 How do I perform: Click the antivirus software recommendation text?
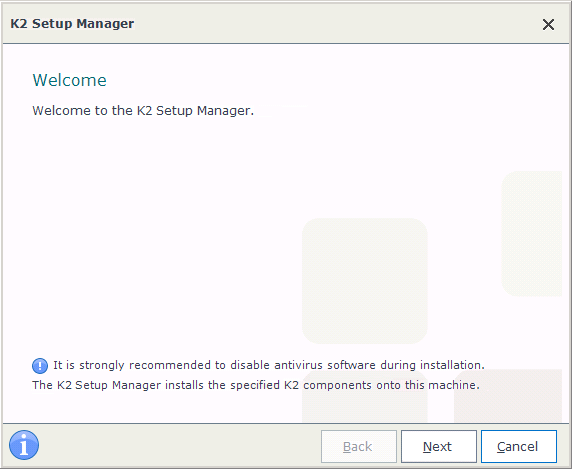(269, 365)
